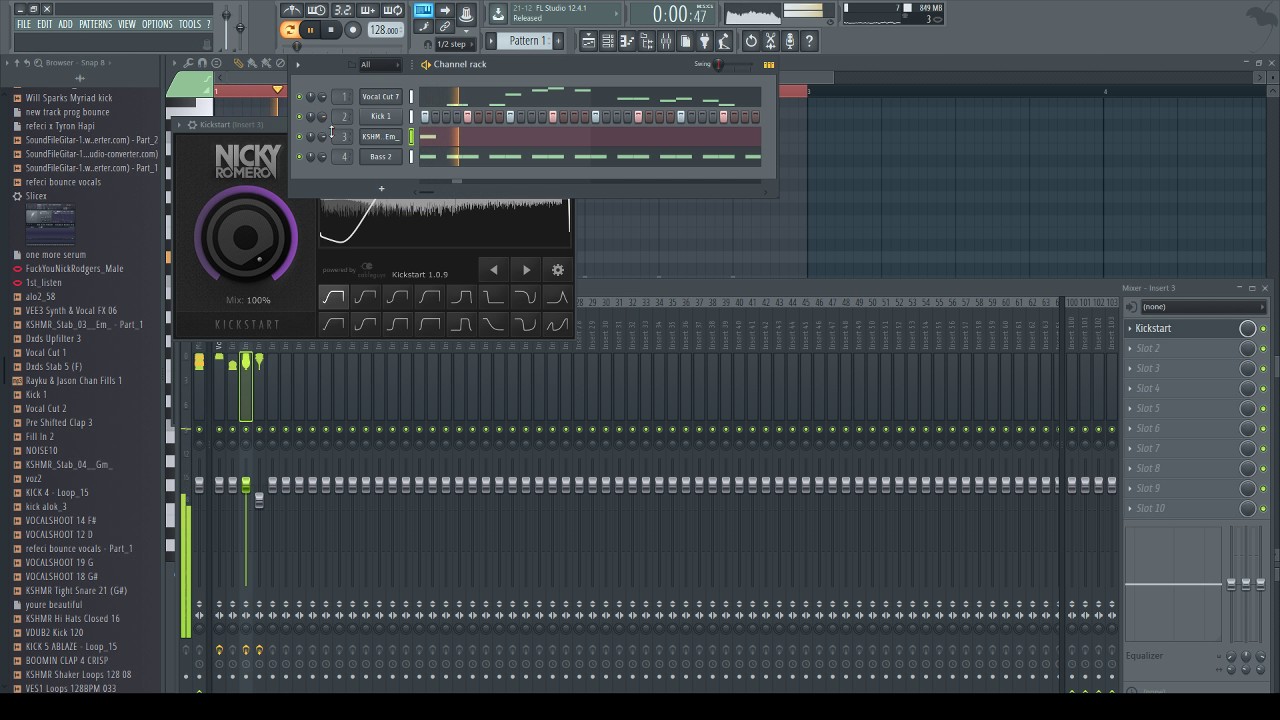
Task: Pause playback with the pause button
Action: pyautogui.click(x=310, y=30)
